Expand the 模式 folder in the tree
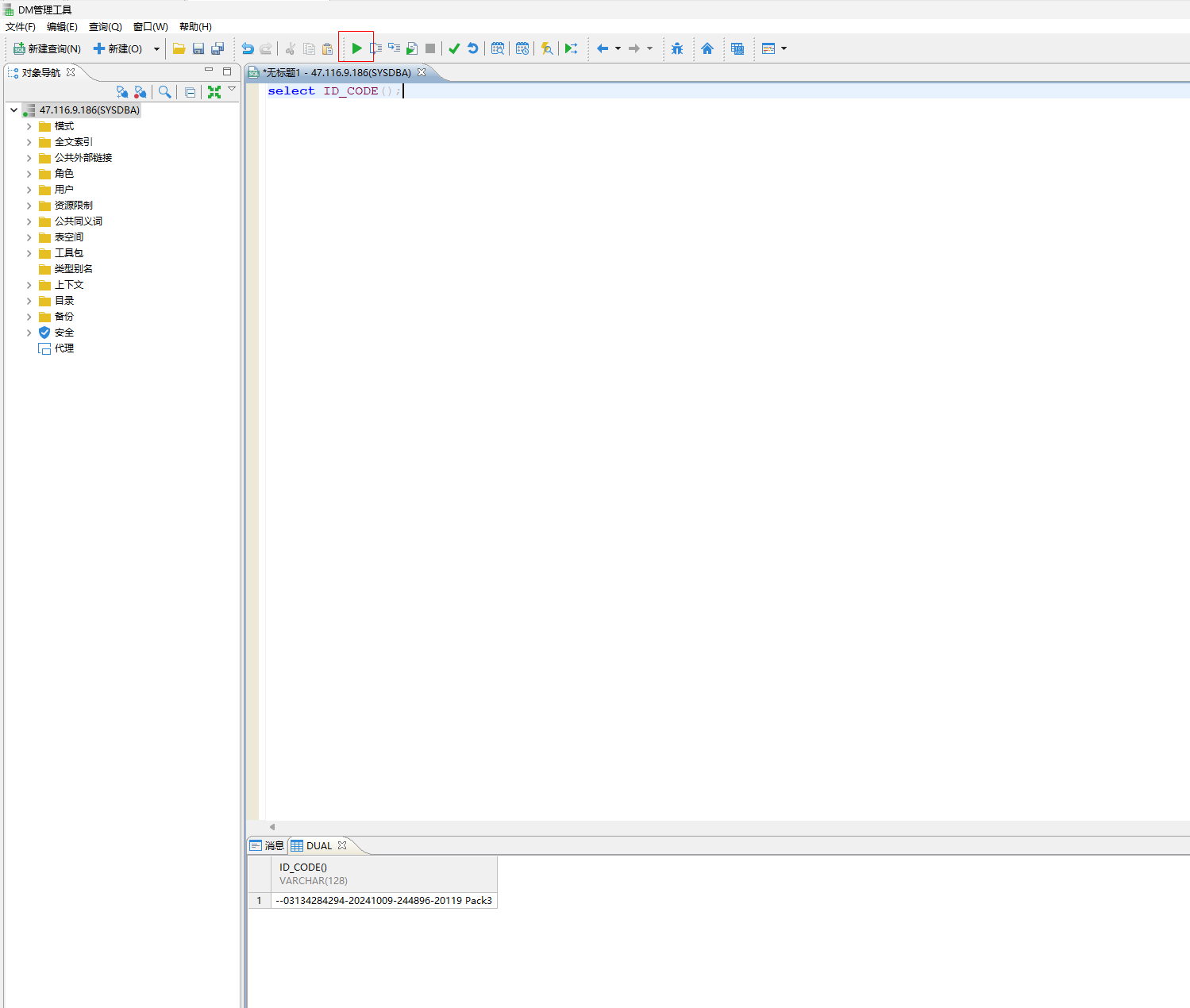Image resolution: width=1190 pixels, height=1008 pixels. pyautogui.click(x=29, y=126)
